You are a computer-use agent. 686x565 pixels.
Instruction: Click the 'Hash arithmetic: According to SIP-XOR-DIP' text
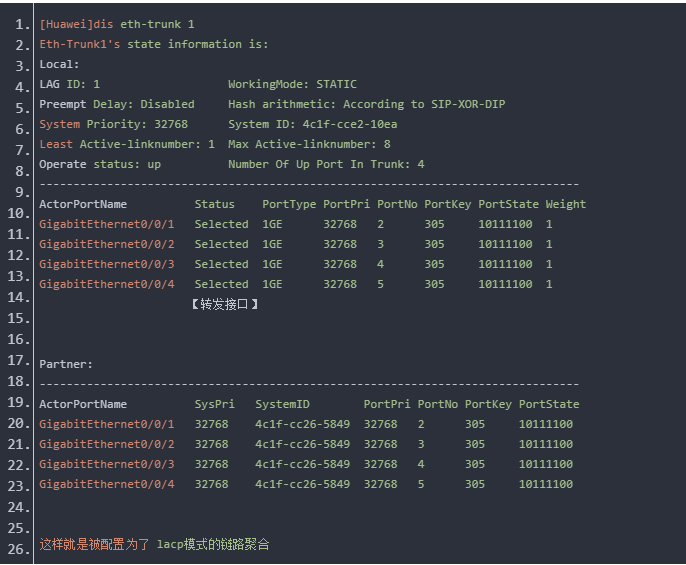point(366,104)
